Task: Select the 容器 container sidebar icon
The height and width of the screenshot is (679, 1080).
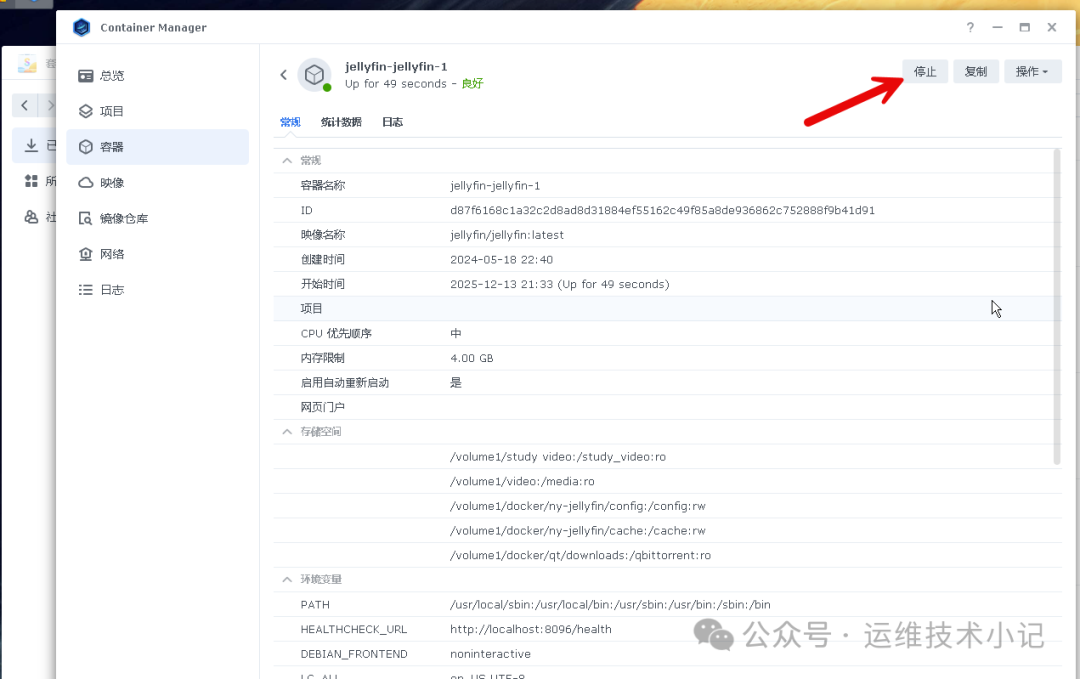Action: (x=85, y=147)
